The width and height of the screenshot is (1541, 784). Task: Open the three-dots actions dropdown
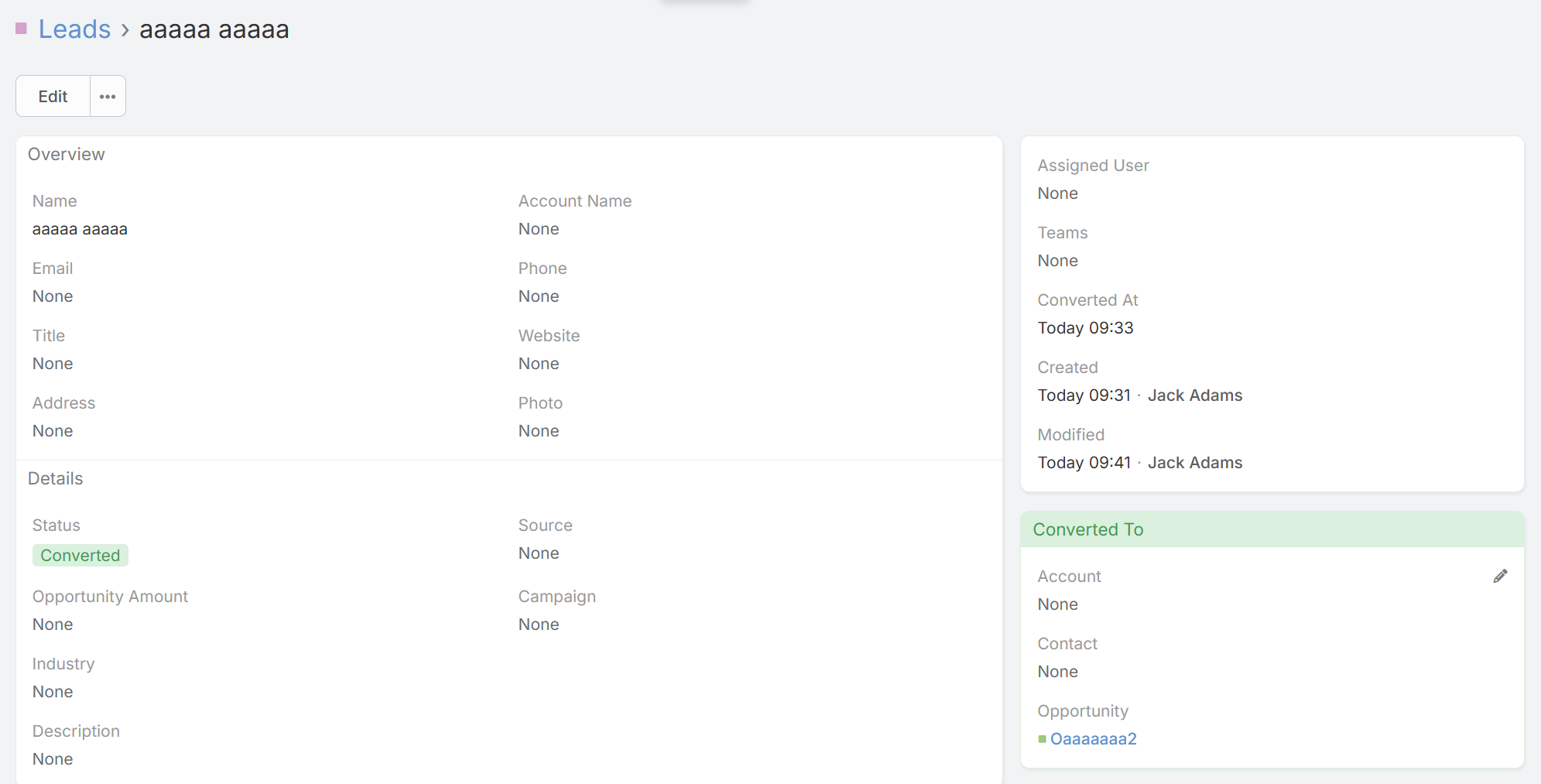point(108,96)
